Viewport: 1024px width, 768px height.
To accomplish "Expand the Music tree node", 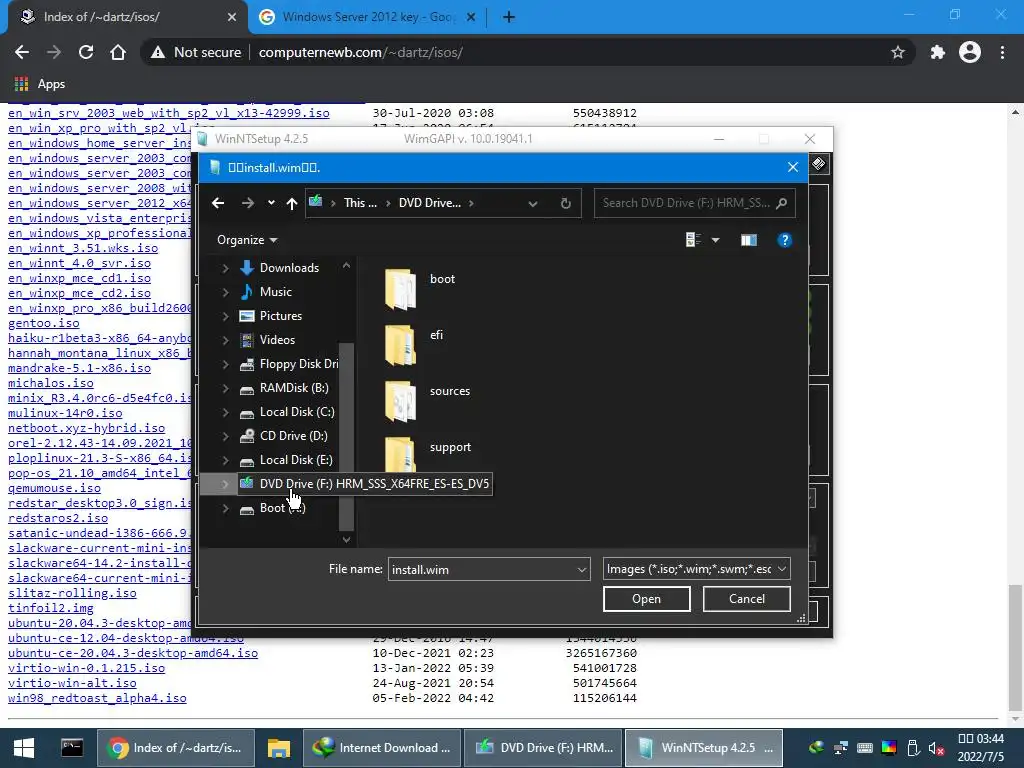I will [x=225, y=293].
